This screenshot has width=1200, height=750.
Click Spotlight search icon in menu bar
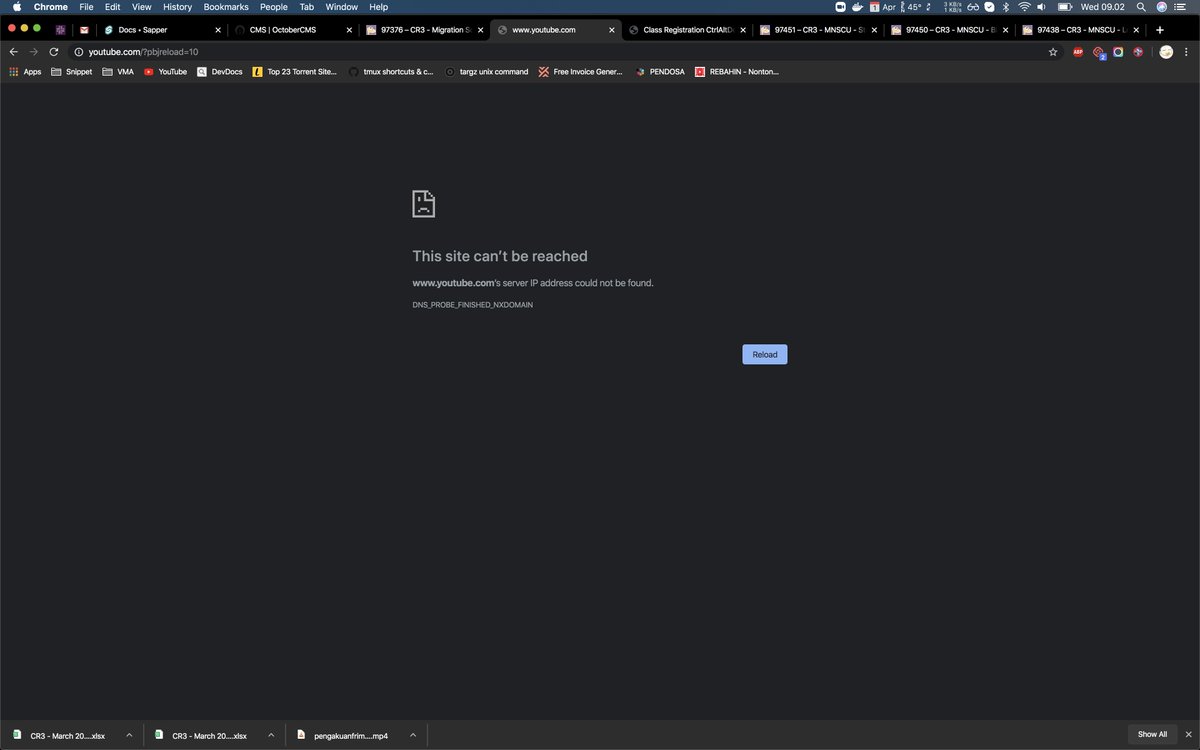[1141, 7]
